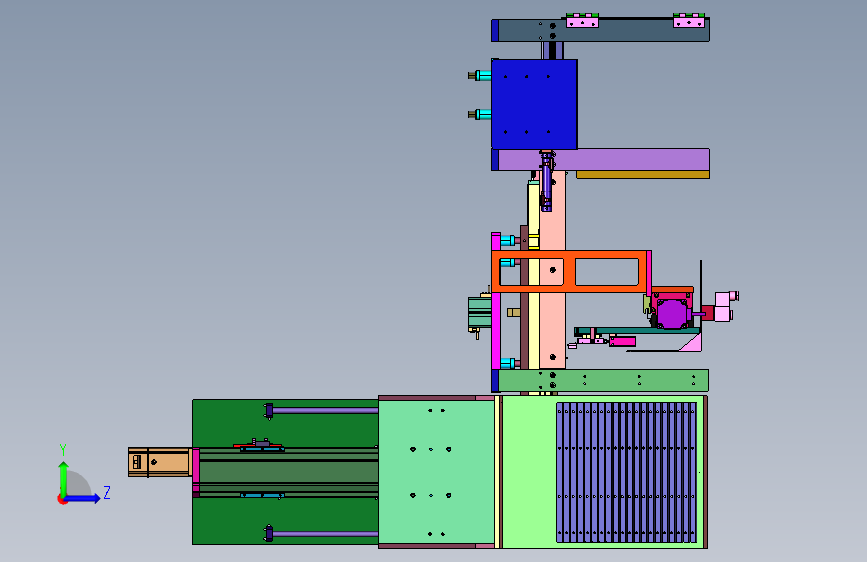Image resolution: width=867 pixels, height=562 pixels.
Task: Click the Z label on the axis triad
Action: (x=107, y=492)
